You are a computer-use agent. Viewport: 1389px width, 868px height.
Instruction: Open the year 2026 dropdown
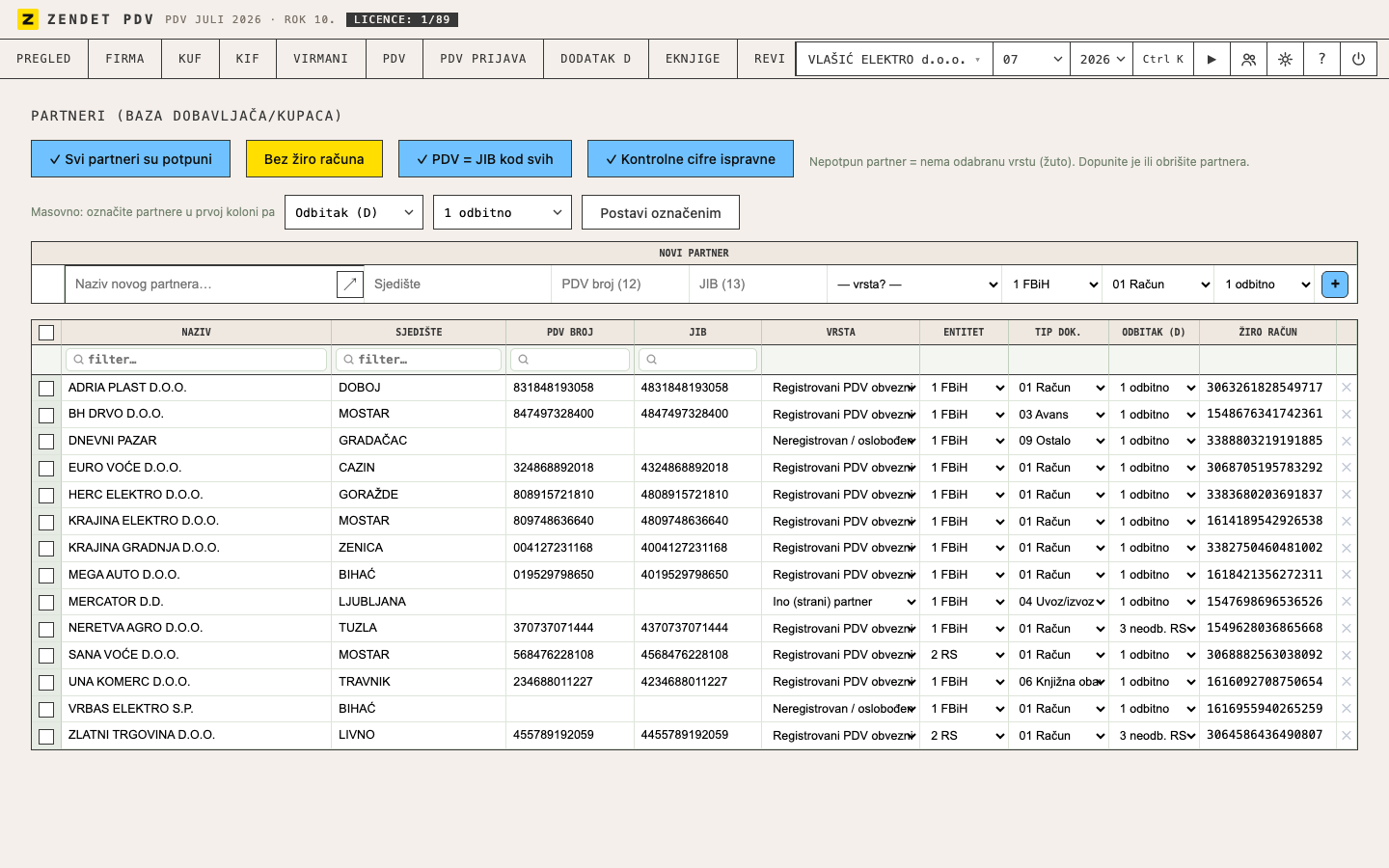(x=1102, y=59)
